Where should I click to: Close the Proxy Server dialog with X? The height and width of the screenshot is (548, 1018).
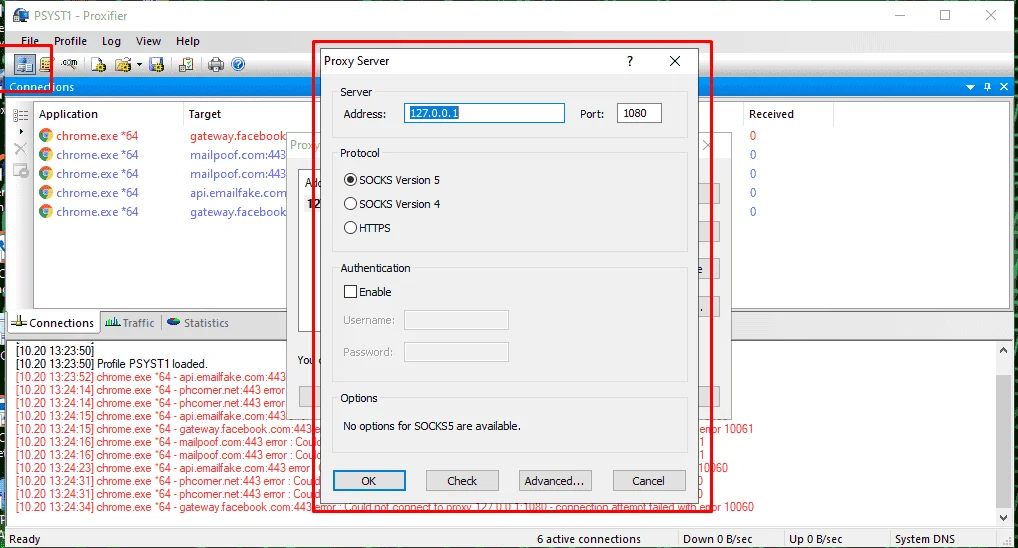(675, 61)
